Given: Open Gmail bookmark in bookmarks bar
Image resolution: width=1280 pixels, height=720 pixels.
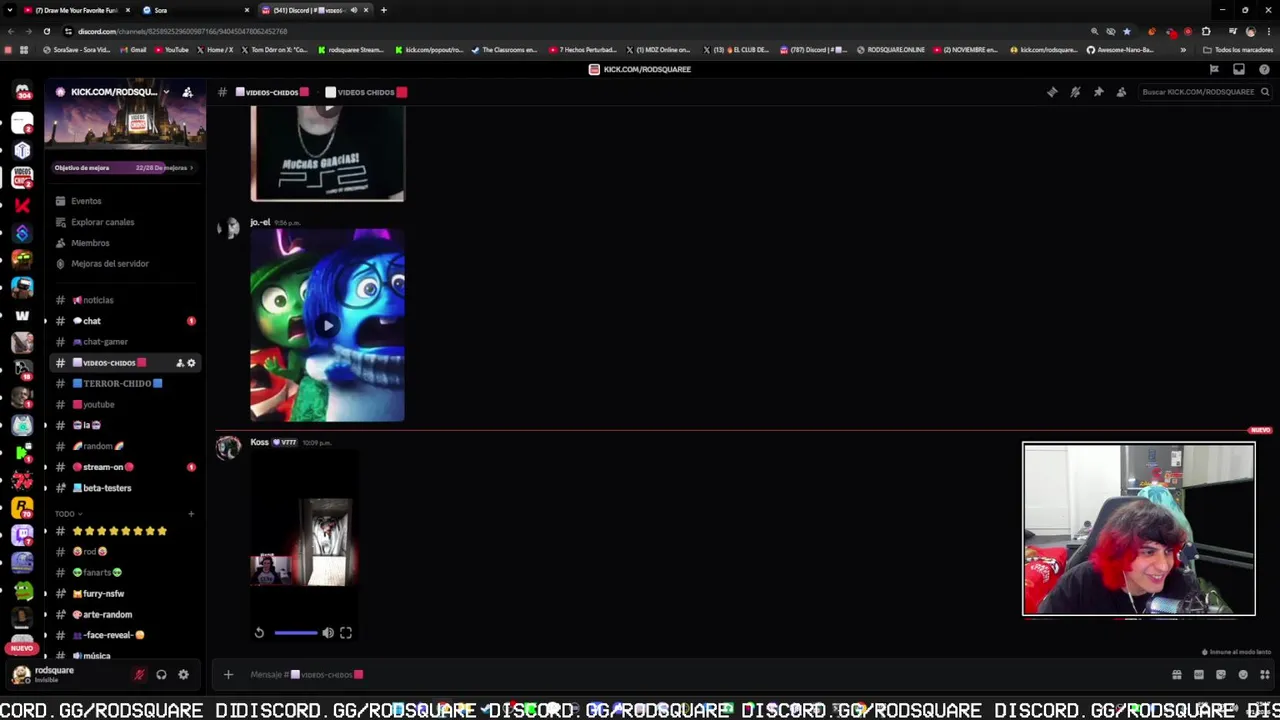Looking at the screenshot, I should tap(133, 50).
